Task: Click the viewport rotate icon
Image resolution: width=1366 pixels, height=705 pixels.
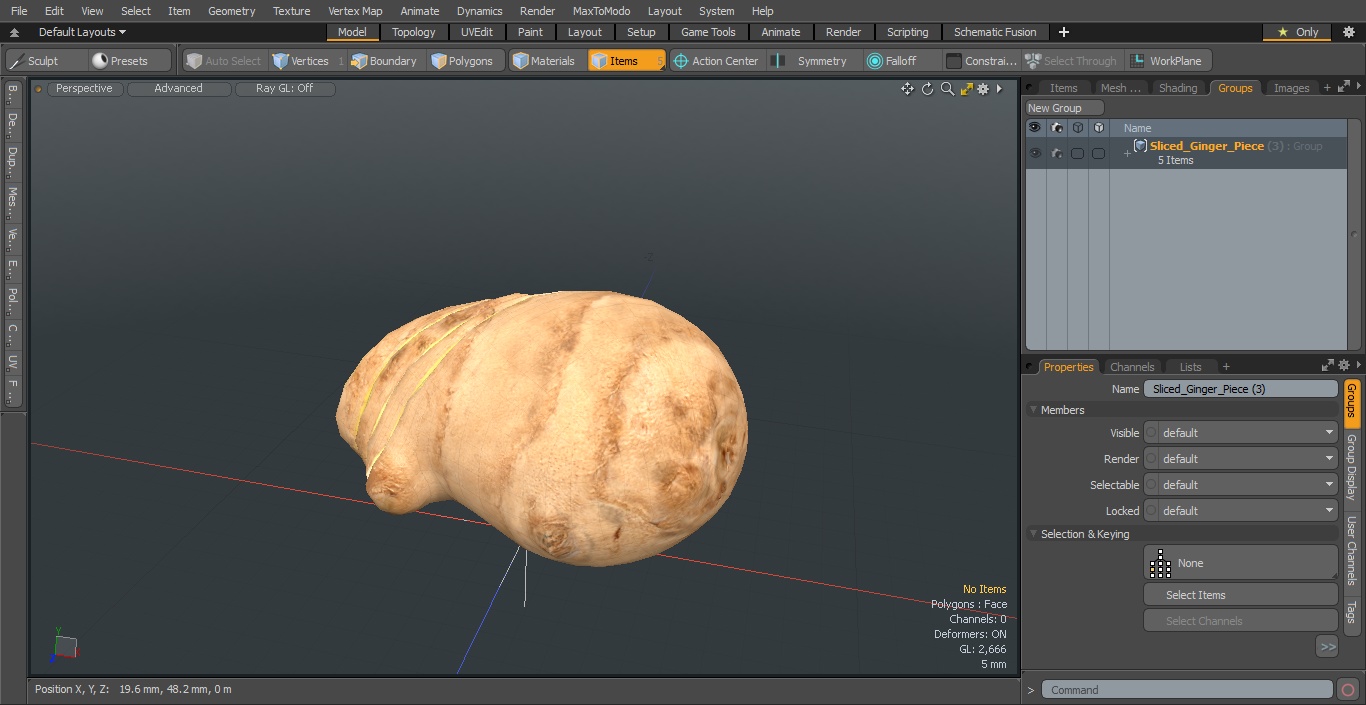Action: coord(927,89)
